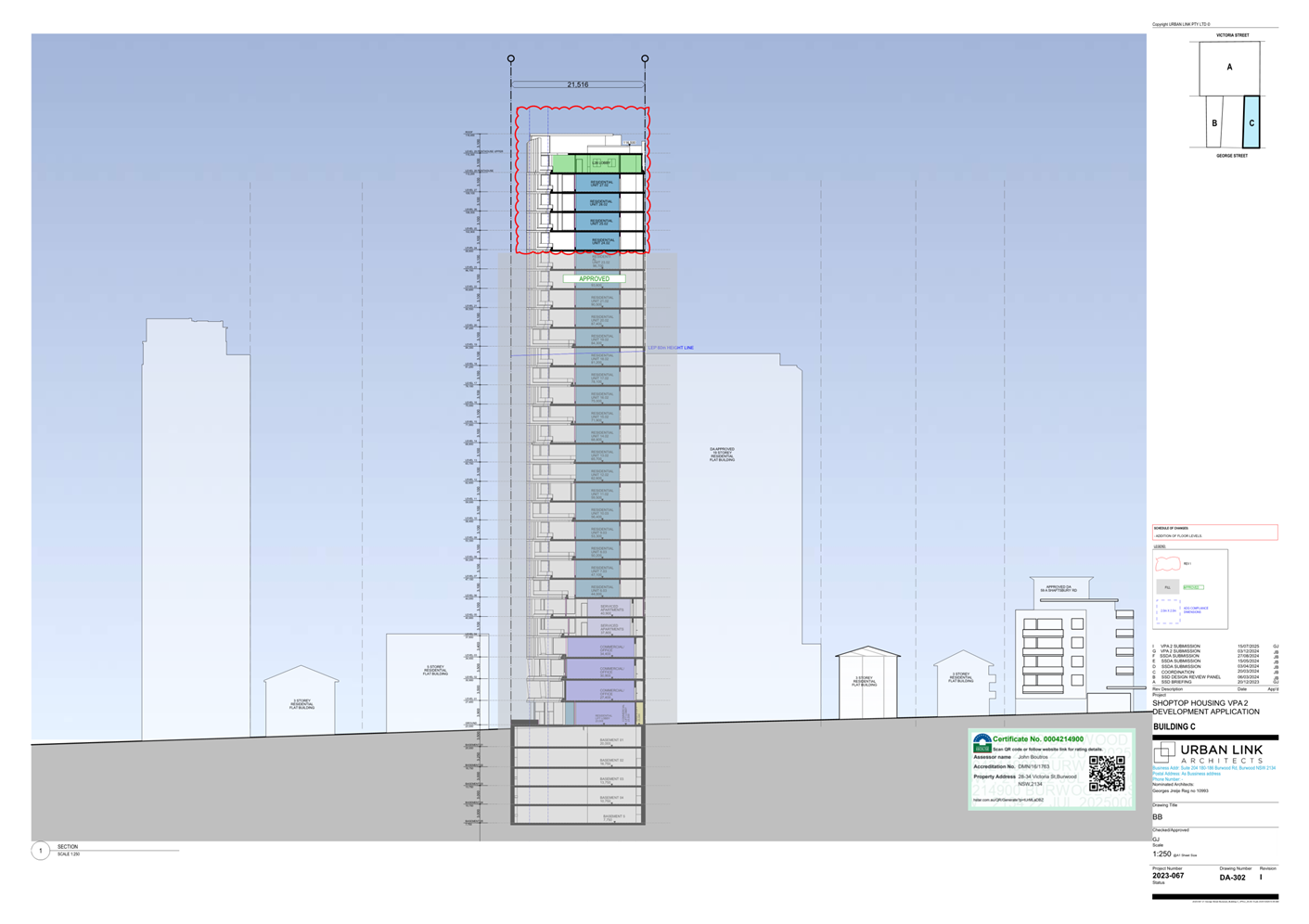Click the QR code on the certificate
Viewport: 1309px width, 924px height.
pos(1106,773)
